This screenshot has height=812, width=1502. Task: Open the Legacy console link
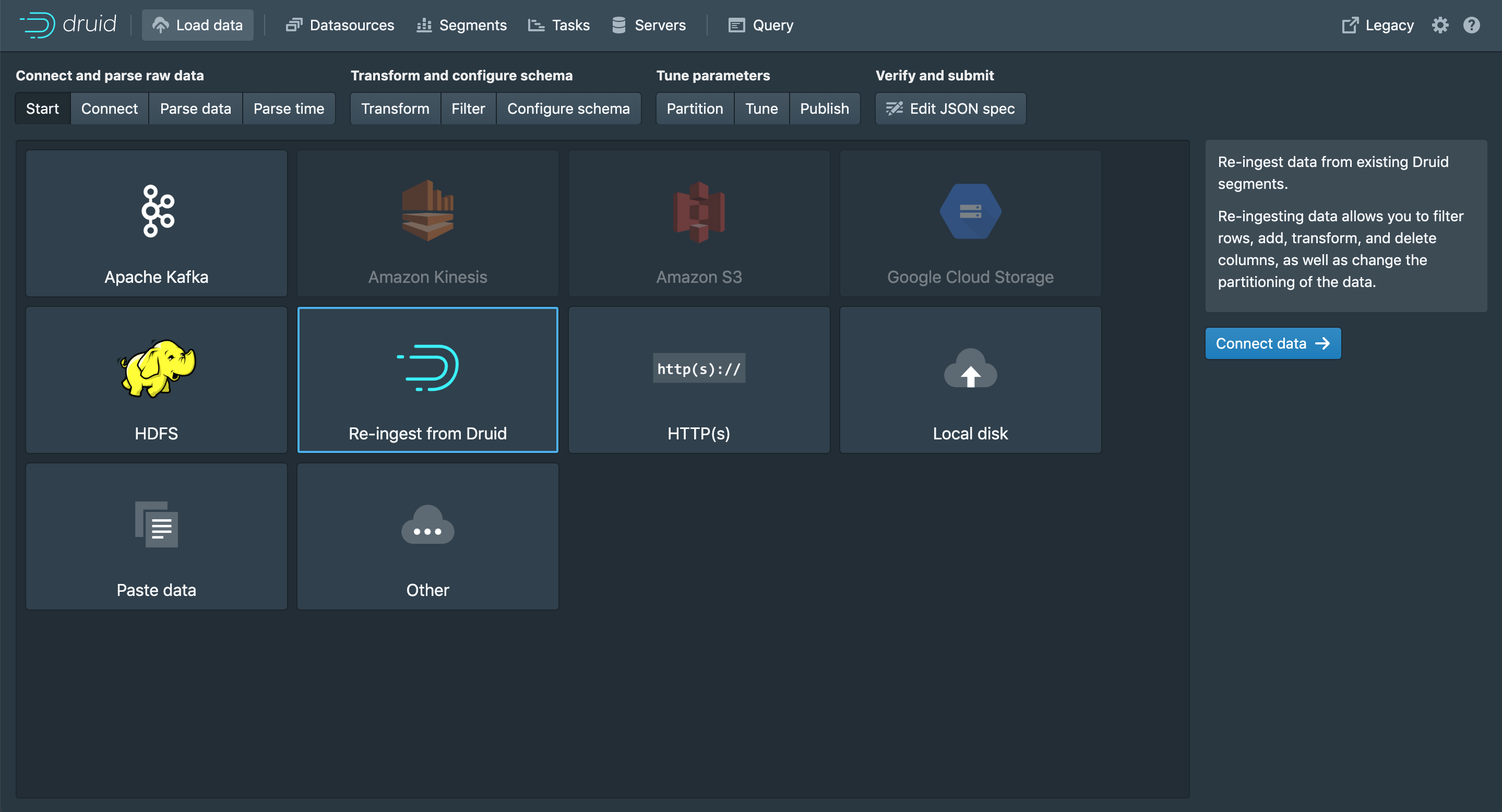tap(1377, 25)
